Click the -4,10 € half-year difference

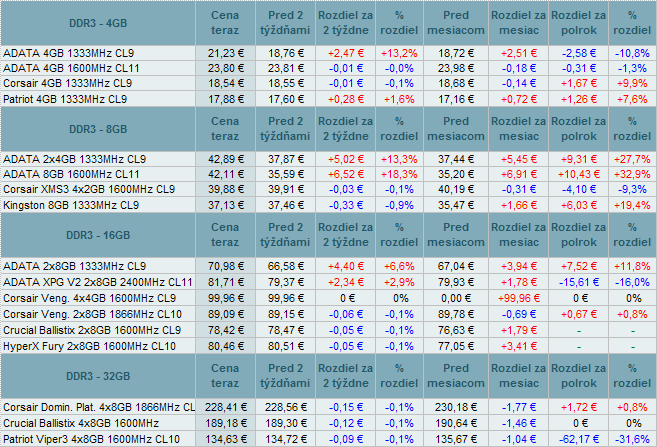[x=579, y=189]
